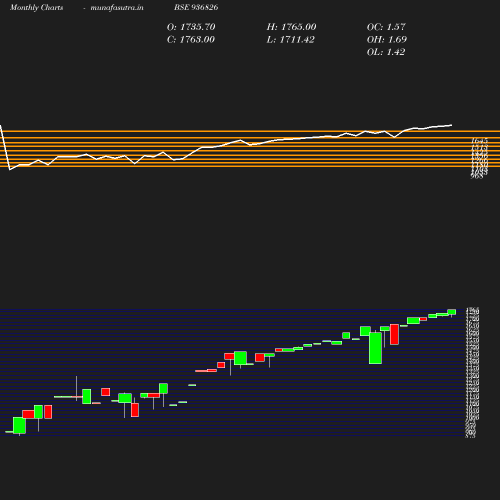
Task: Click the 'OC: 1.57' value
Action: (x=386, y=27)
